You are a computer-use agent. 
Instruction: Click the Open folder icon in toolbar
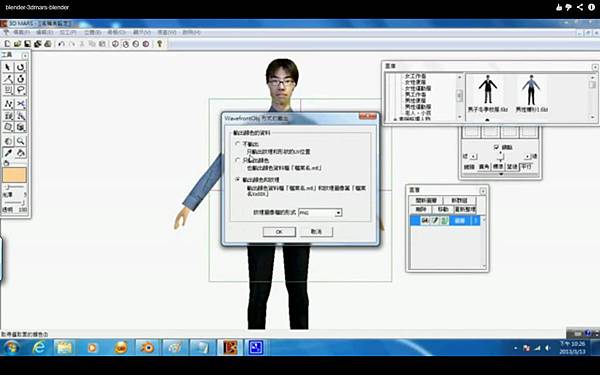point(17,44)
